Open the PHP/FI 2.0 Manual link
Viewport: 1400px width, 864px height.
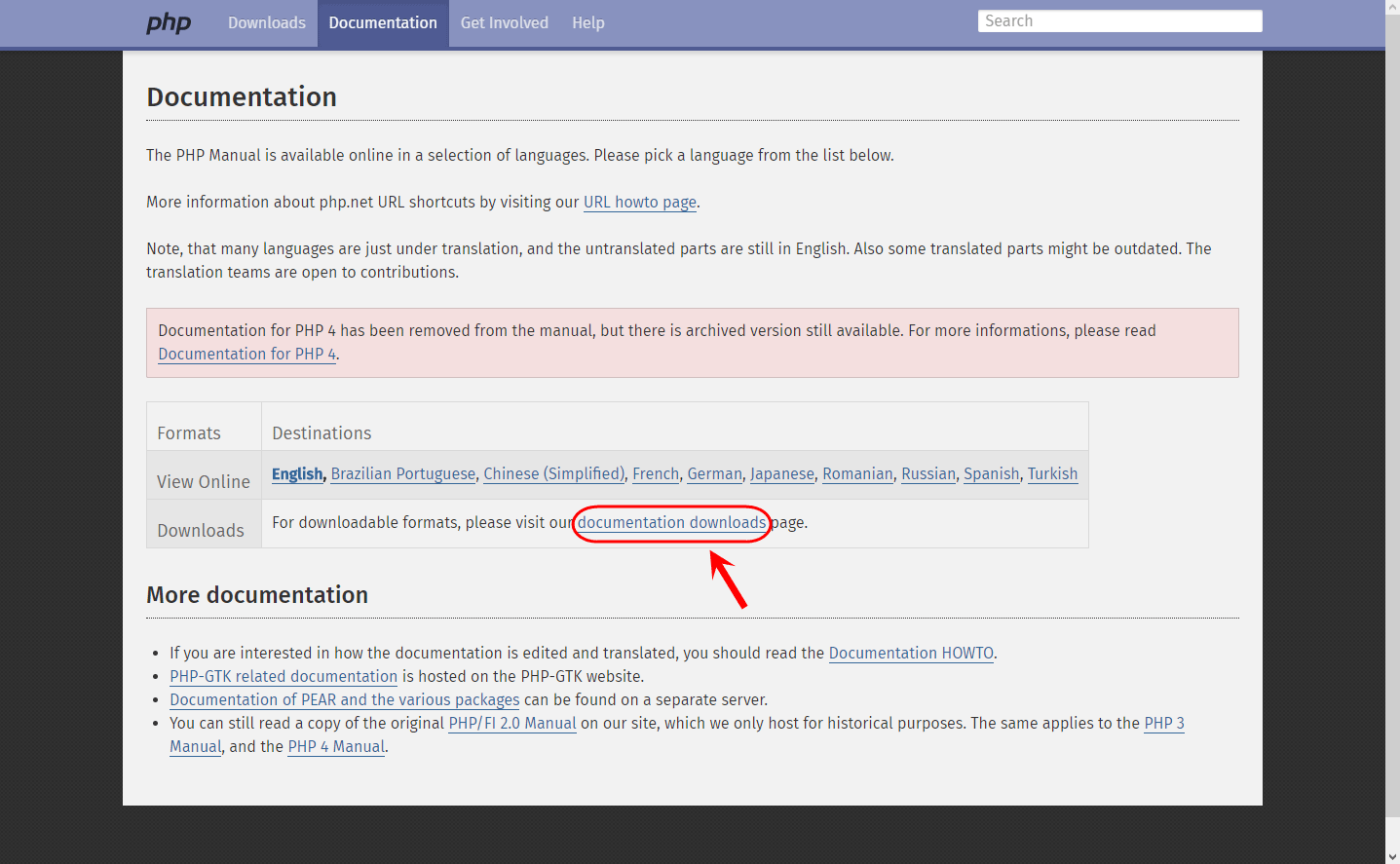coord(512,724)
